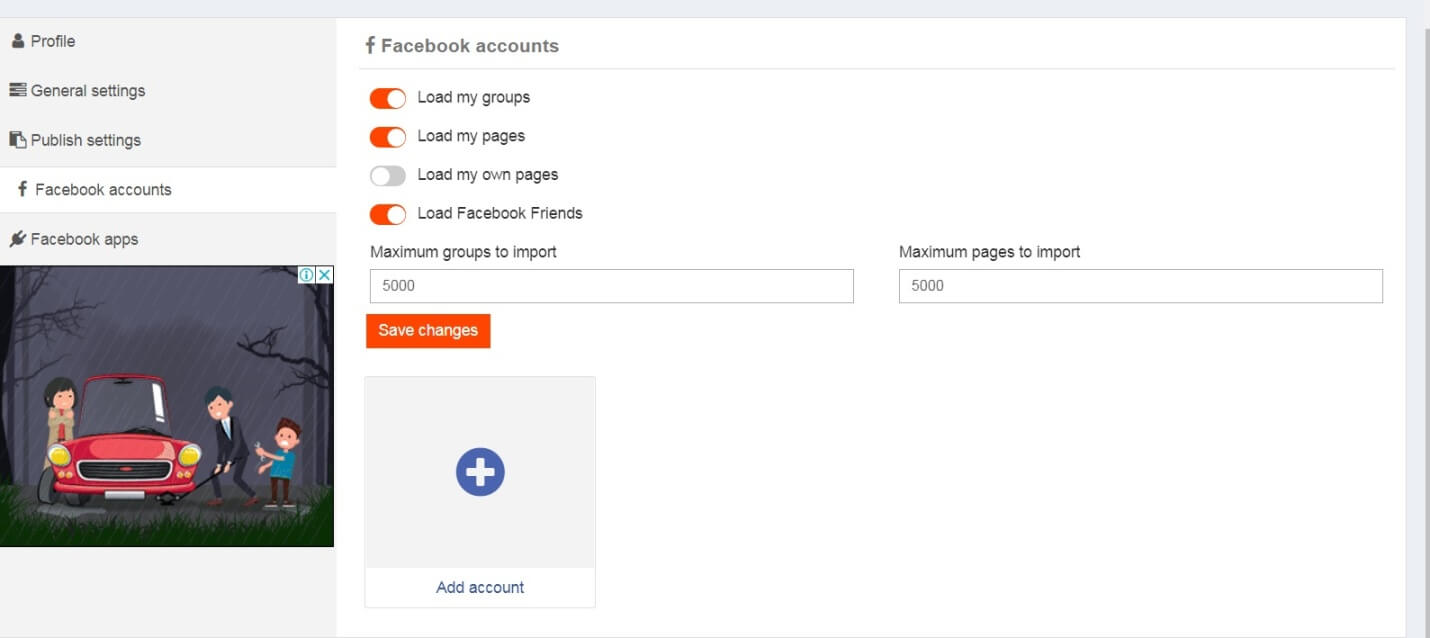Click the 'Maximum groups to import' label
1430x638 pixels.
463,252
